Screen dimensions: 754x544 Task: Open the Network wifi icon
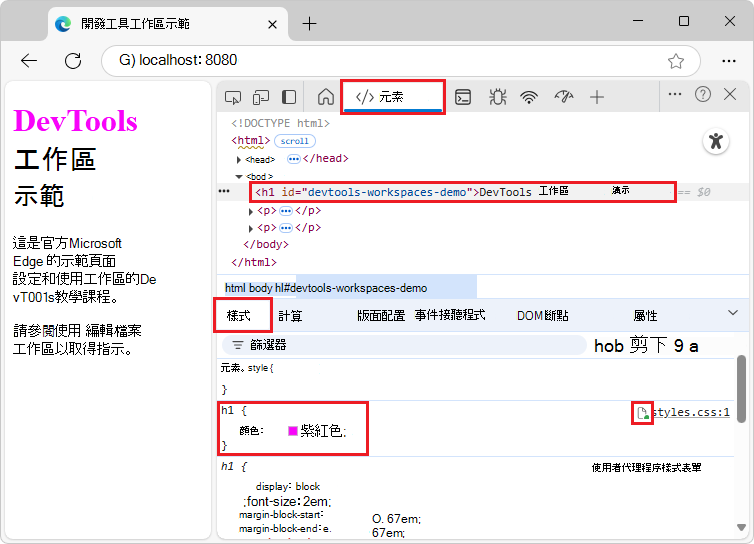[529, 97]
